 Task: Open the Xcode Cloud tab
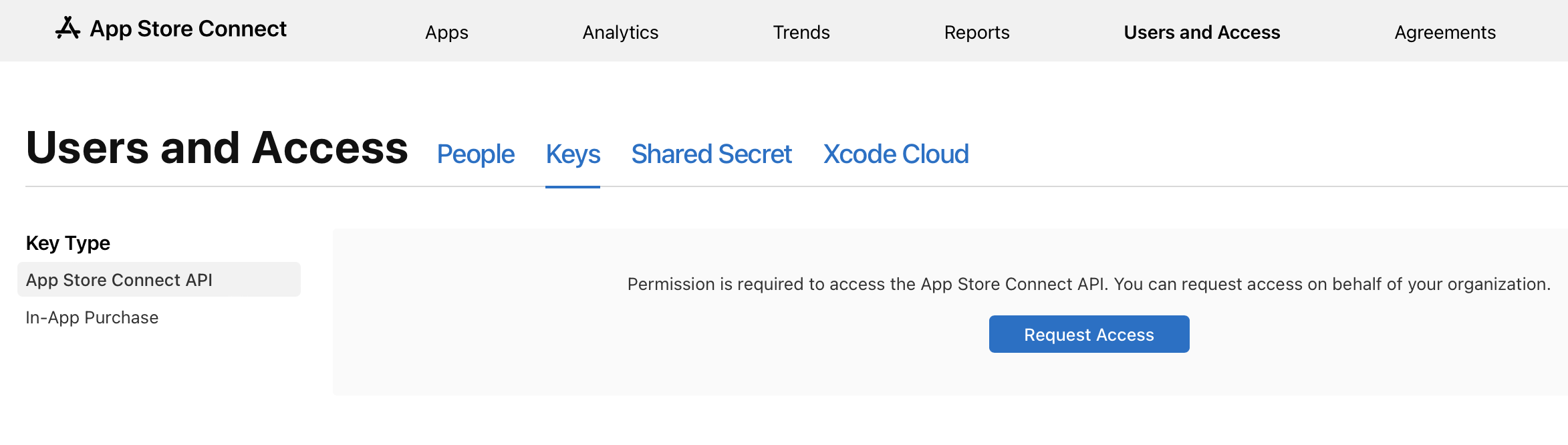click(x=896, y=154)
